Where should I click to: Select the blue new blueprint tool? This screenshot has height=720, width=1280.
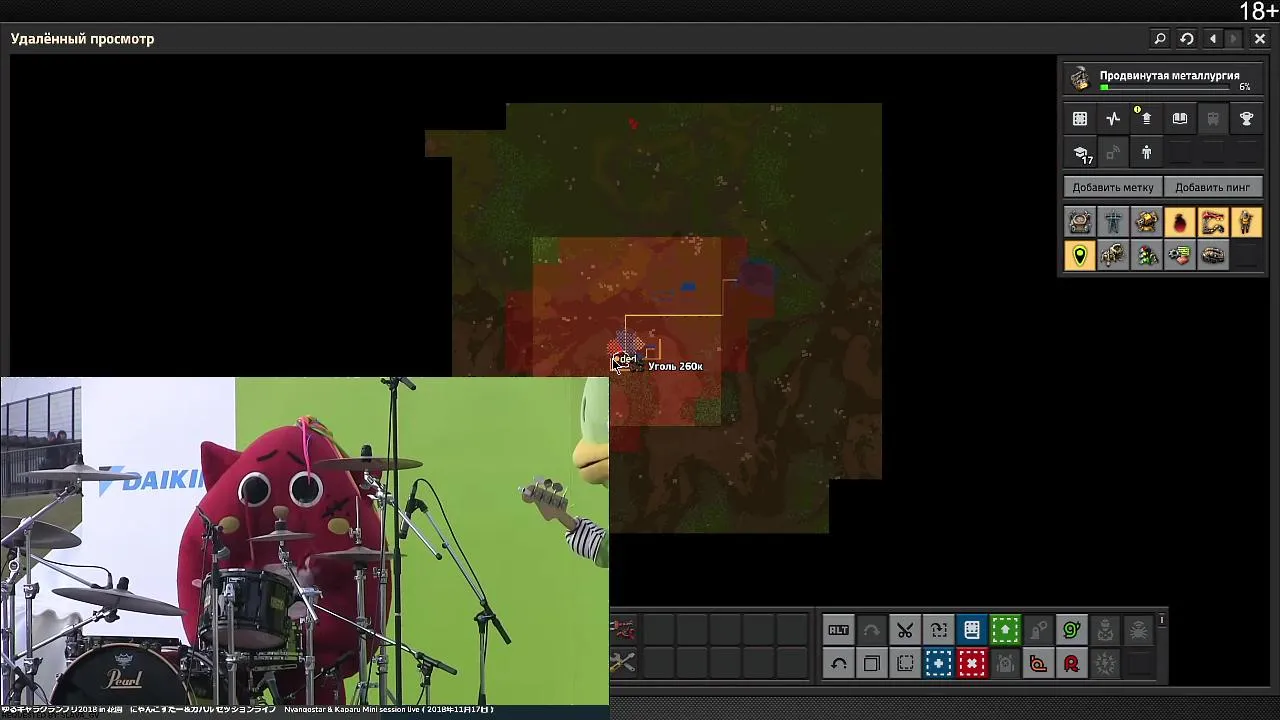(938, 663)
